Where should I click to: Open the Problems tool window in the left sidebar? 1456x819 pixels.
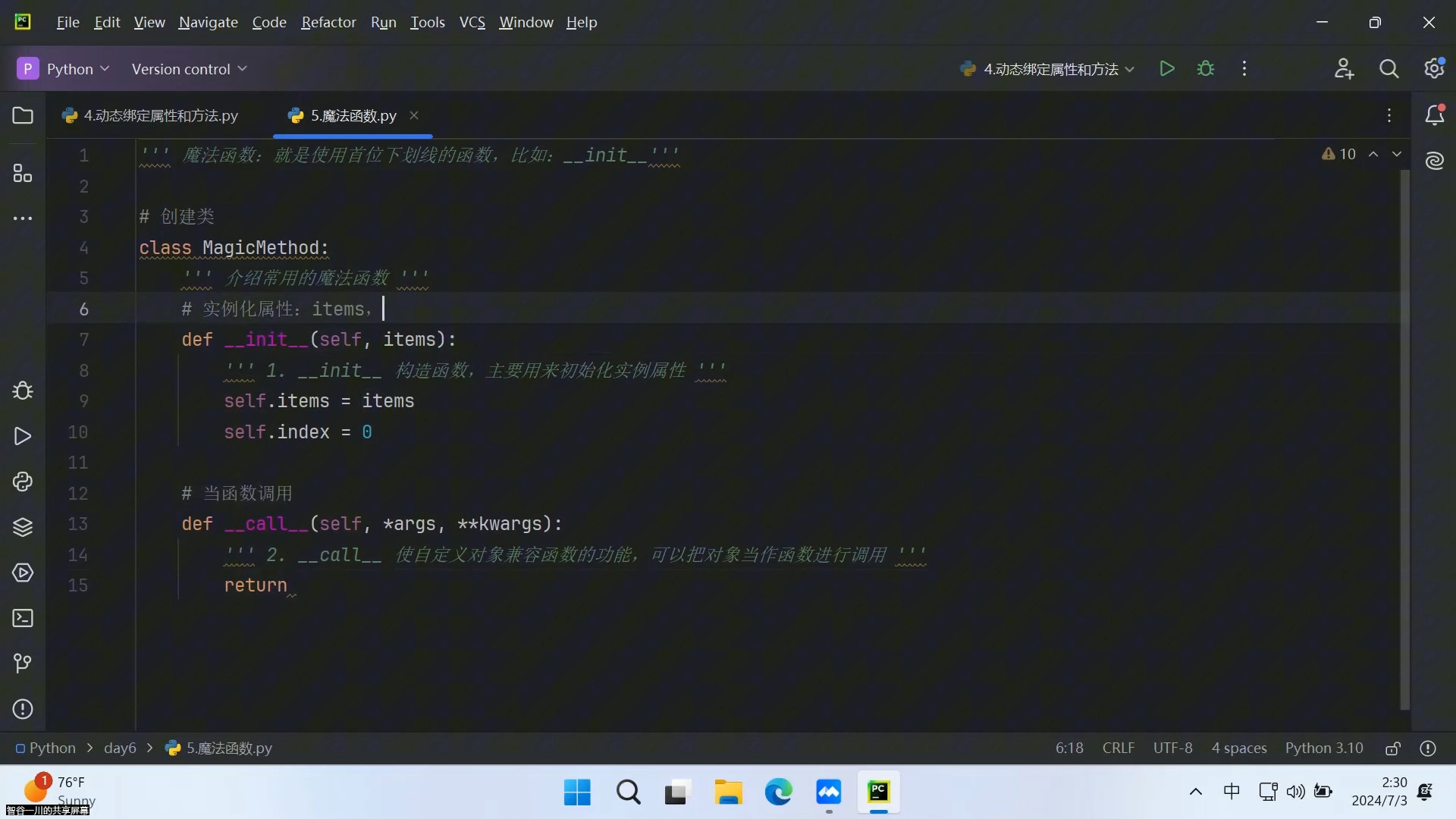(x=23, y=709)
